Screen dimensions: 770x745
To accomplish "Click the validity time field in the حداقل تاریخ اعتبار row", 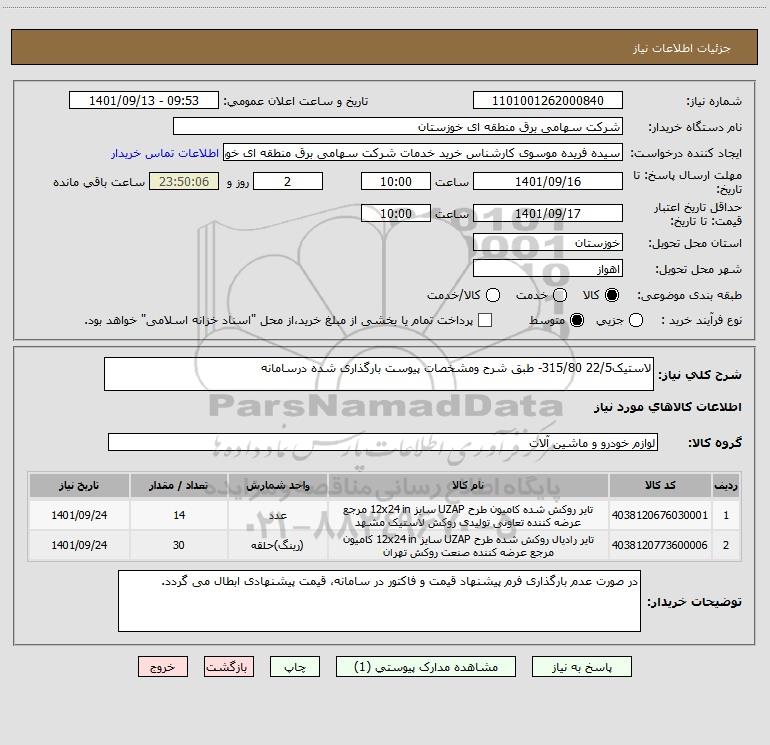I will [x=396, y=213].
